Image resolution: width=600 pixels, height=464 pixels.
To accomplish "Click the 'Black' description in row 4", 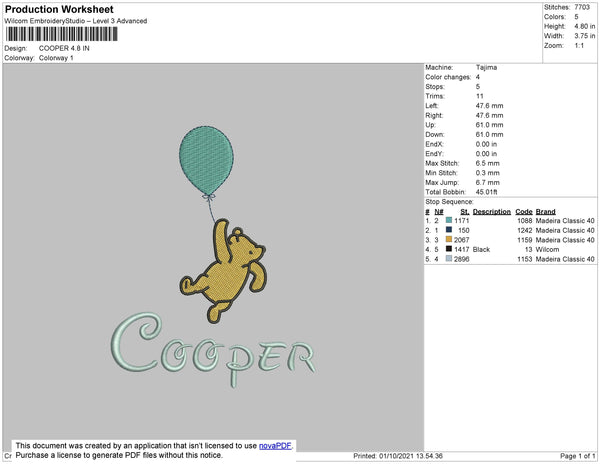I will [x=481, y=249].
